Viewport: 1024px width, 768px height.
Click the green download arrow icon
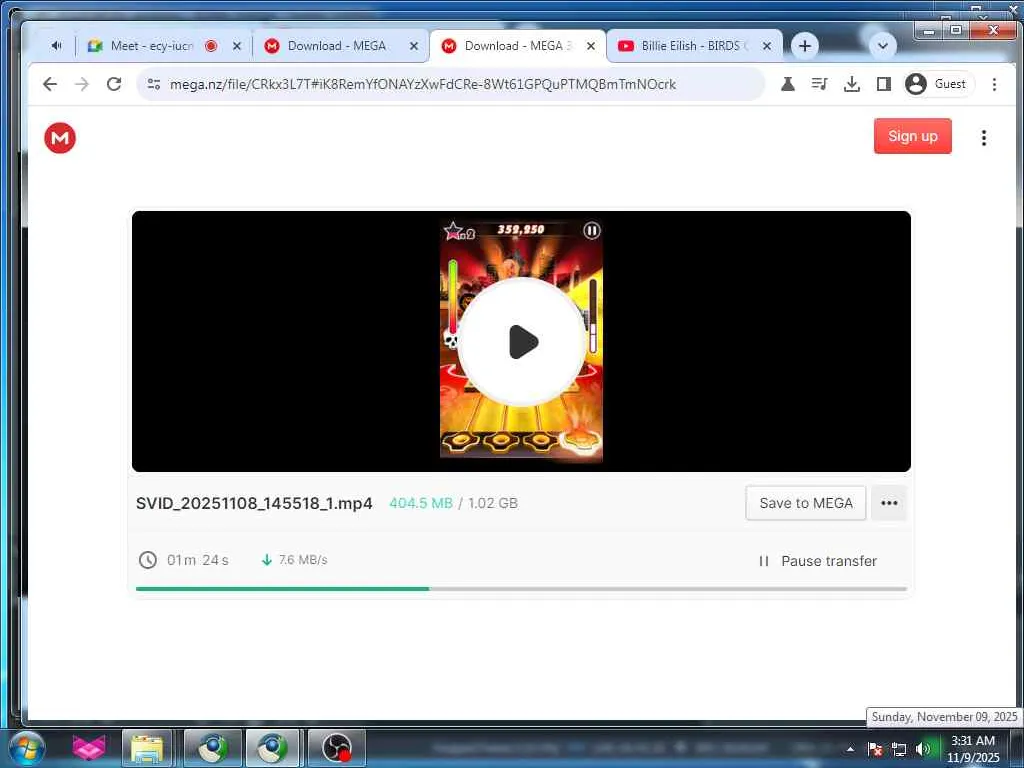(266, 560)
